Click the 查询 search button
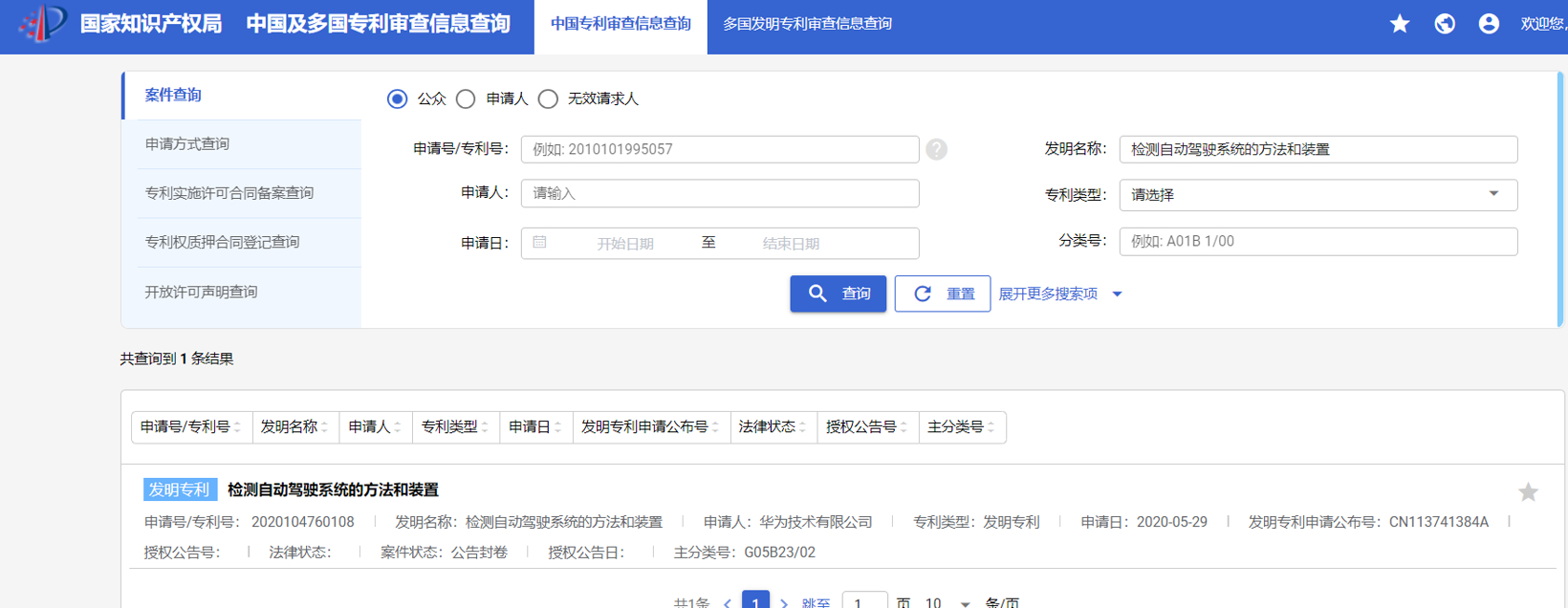The image size is (1568, 608). point(838,293)
